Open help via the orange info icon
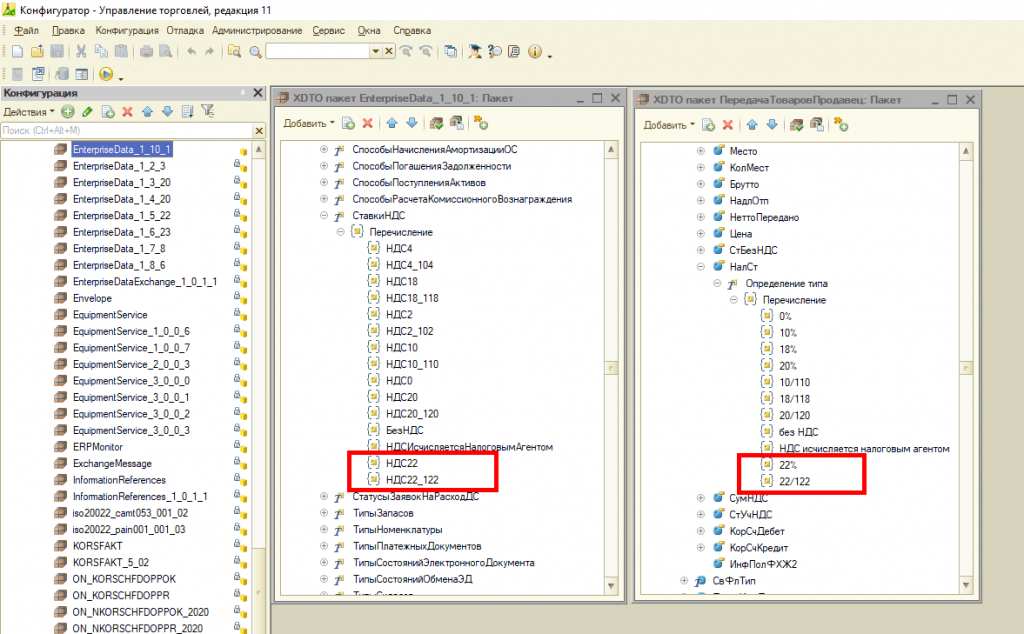The width and height of the screenshot is (1024, 634). pos(535,51)
